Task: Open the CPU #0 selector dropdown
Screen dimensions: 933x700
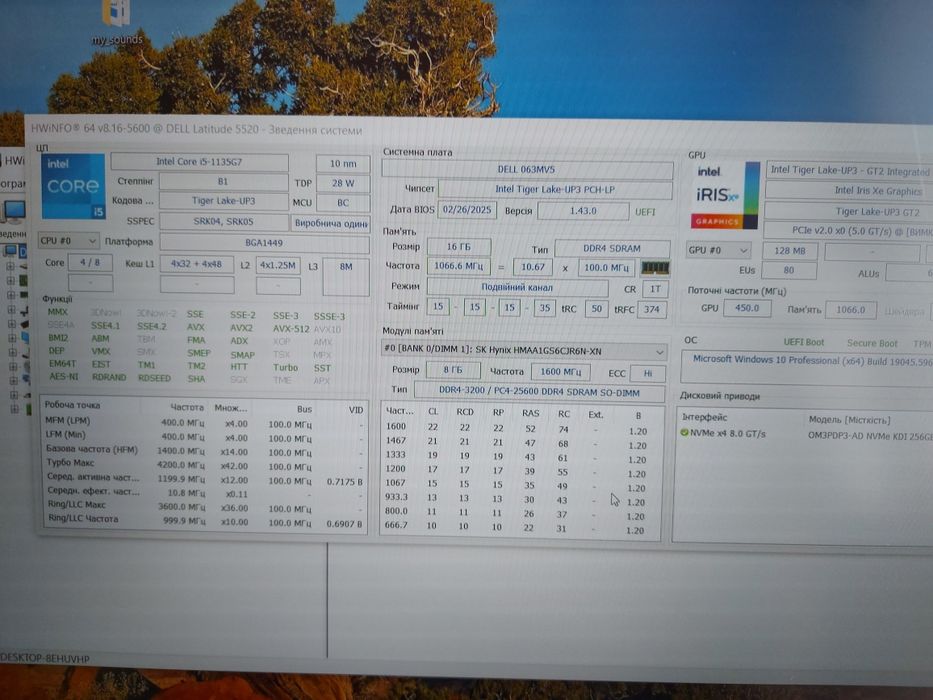Action: (68, 241)
